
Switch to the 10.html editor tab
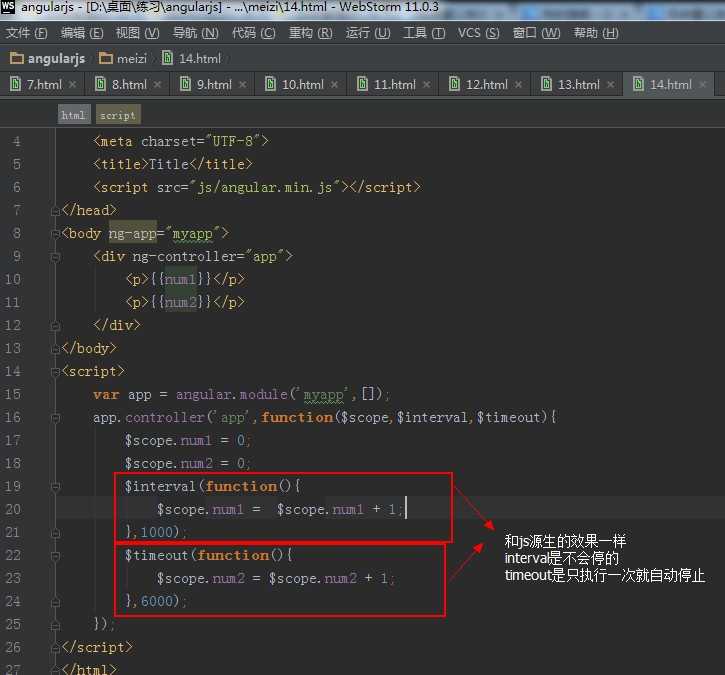(x=302, y=85)
